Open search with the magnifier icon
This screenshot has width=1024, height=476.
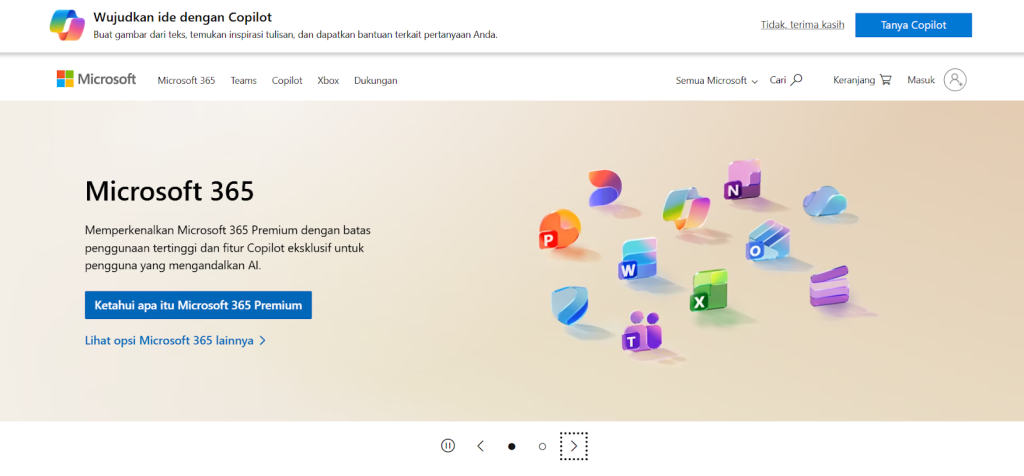point(796,80)
